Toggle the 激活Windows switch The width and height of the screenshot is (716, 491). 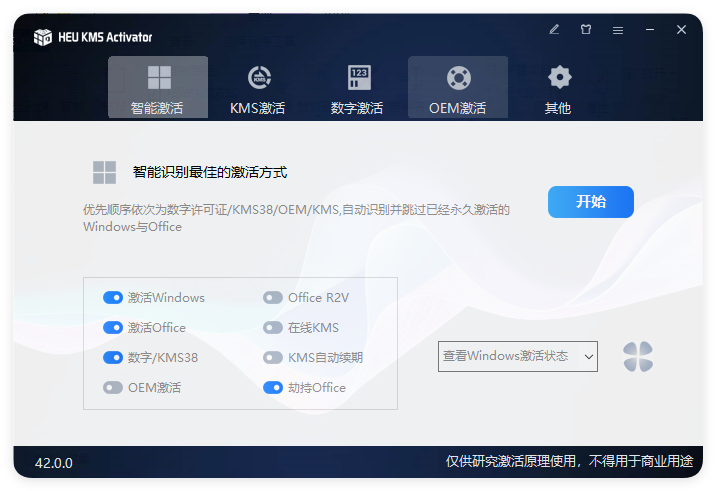113,298
